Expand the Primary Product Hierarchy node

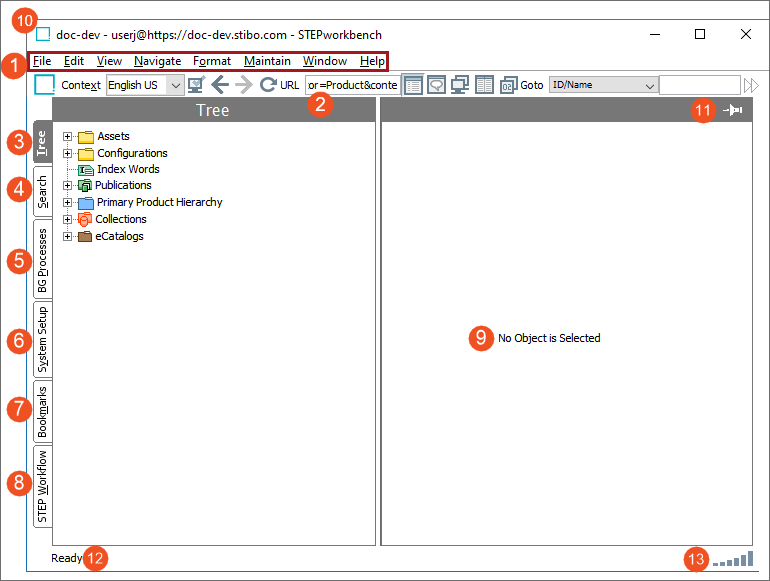click(x=67, y=202)
